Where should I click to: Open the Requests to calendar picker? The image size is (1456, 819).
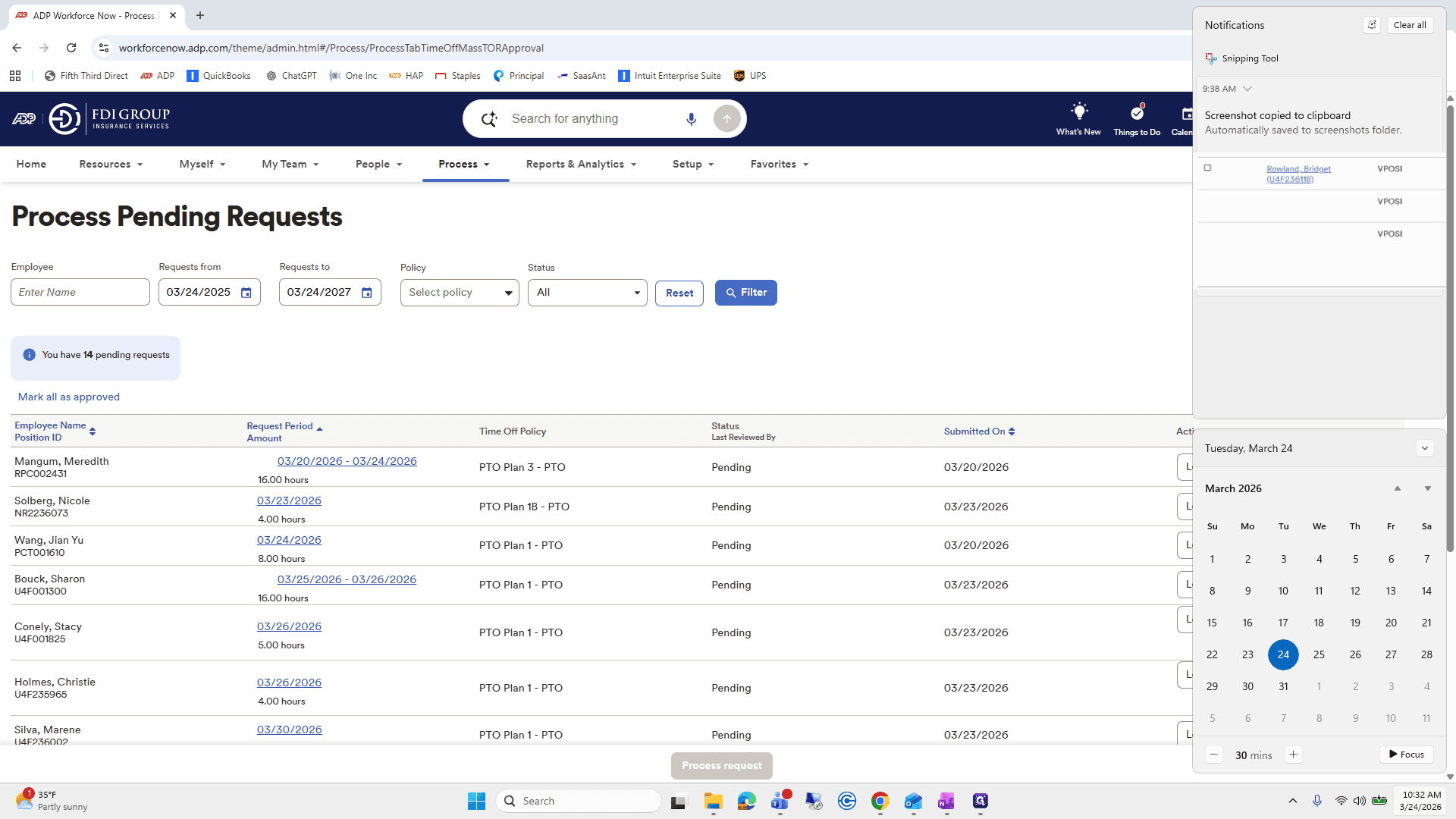point(366,293)
